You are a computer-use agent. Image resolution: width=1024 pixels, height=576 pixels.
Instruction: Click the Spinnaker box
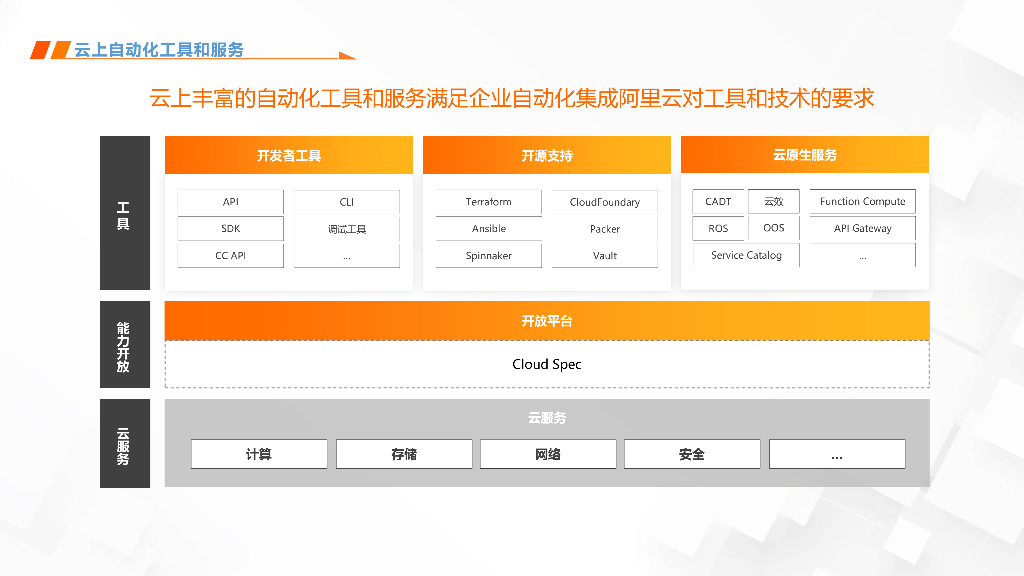[488, 255]
